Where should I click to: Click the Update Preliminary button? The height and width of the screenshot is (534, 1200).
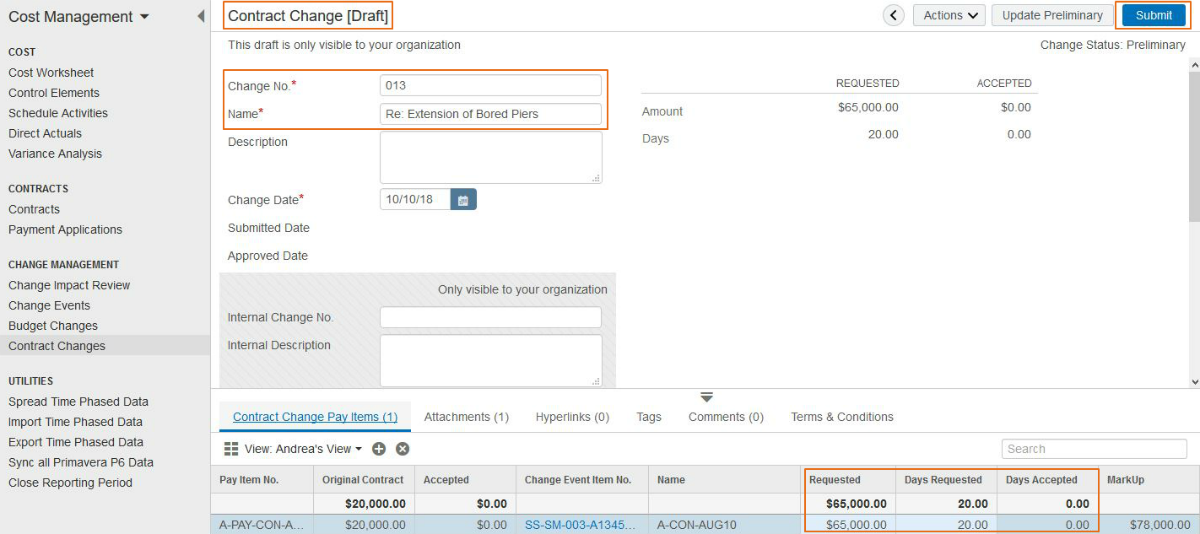1052,15
